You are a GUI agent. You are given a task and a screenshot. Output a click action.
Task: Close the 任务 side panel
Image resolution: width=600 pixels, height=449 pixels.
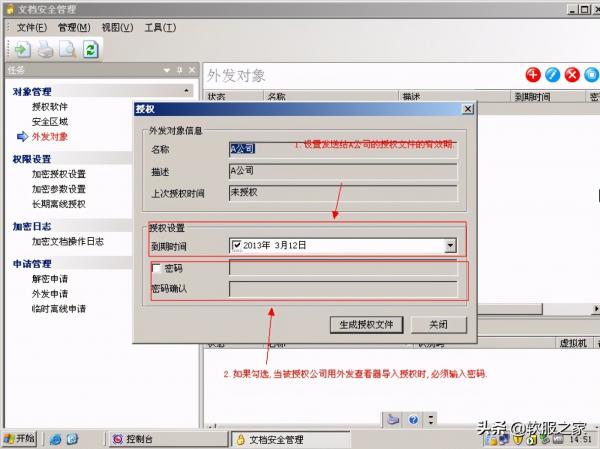click(x=192, y=70)
